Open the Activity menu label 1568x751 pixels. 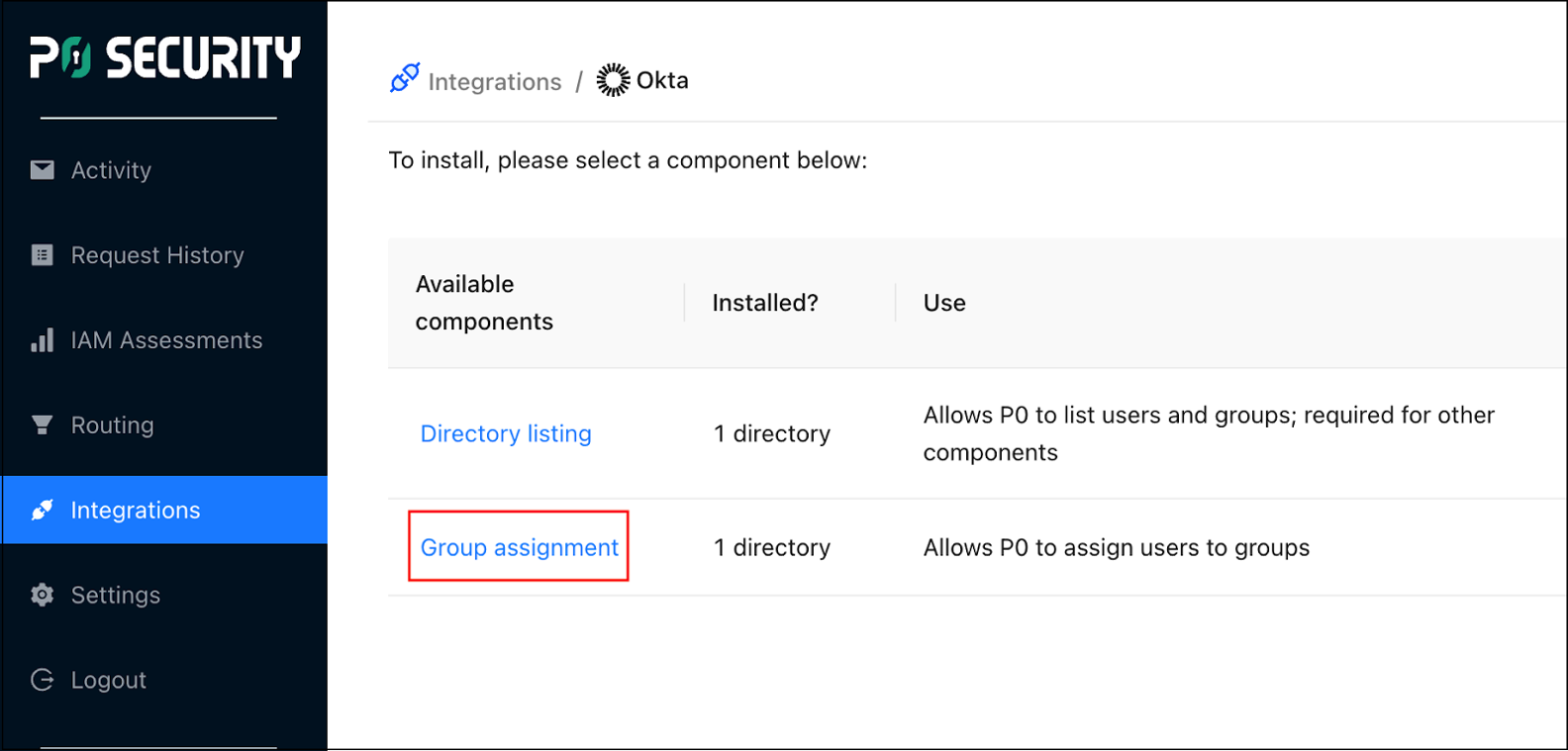coord(111,170)
